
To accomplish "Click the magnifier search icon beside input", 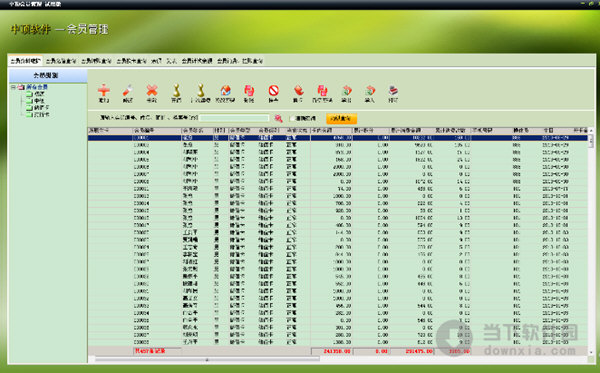I will coord(279,119).
